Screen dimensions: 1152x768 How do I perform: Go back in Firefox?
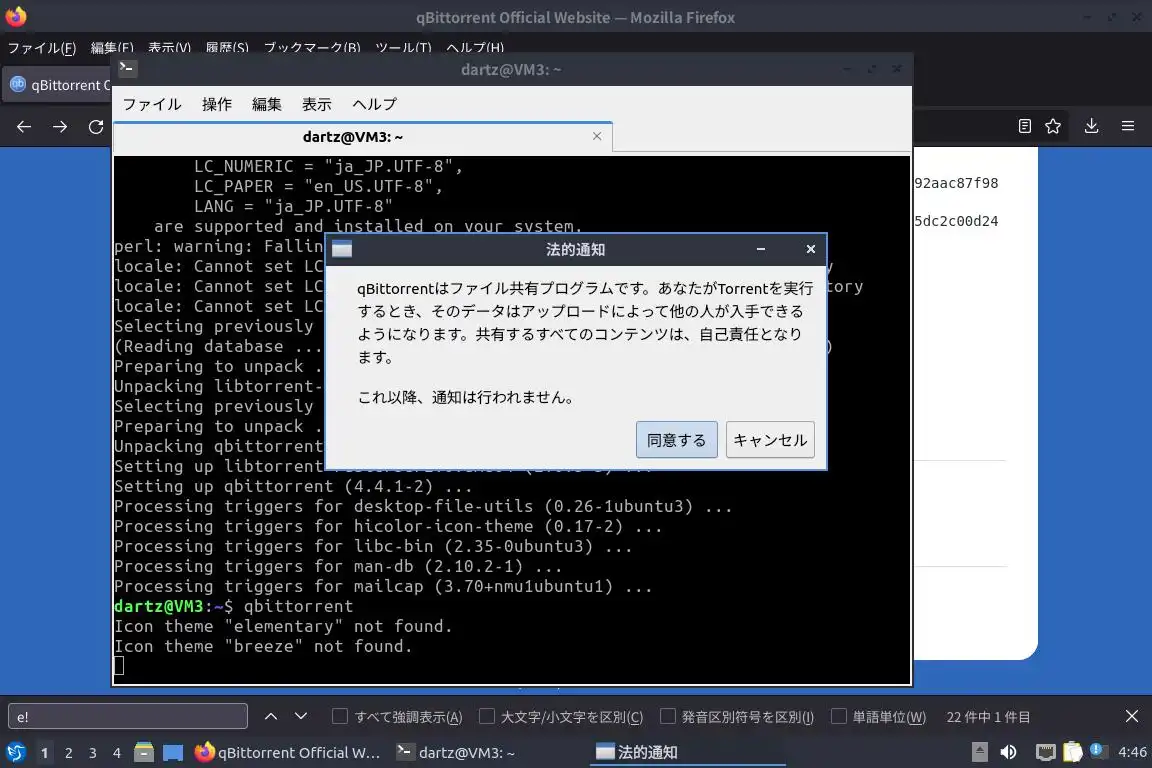24,126
